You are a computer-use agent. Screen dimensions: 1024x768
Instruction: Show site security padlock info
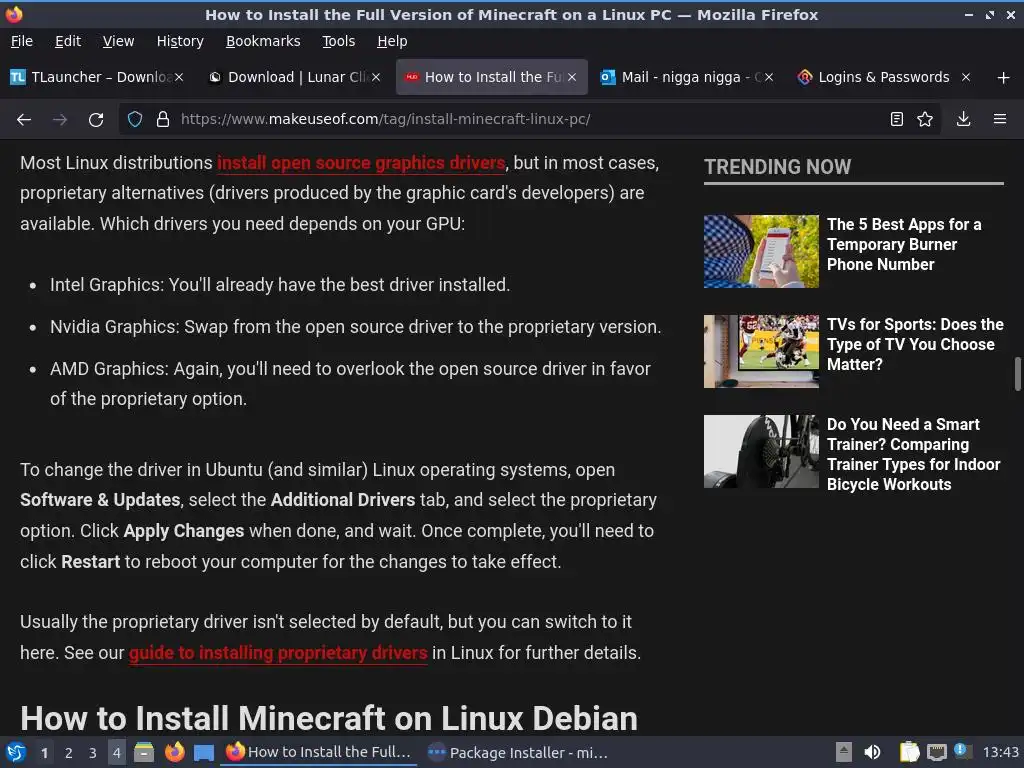(x=163, y=120)
